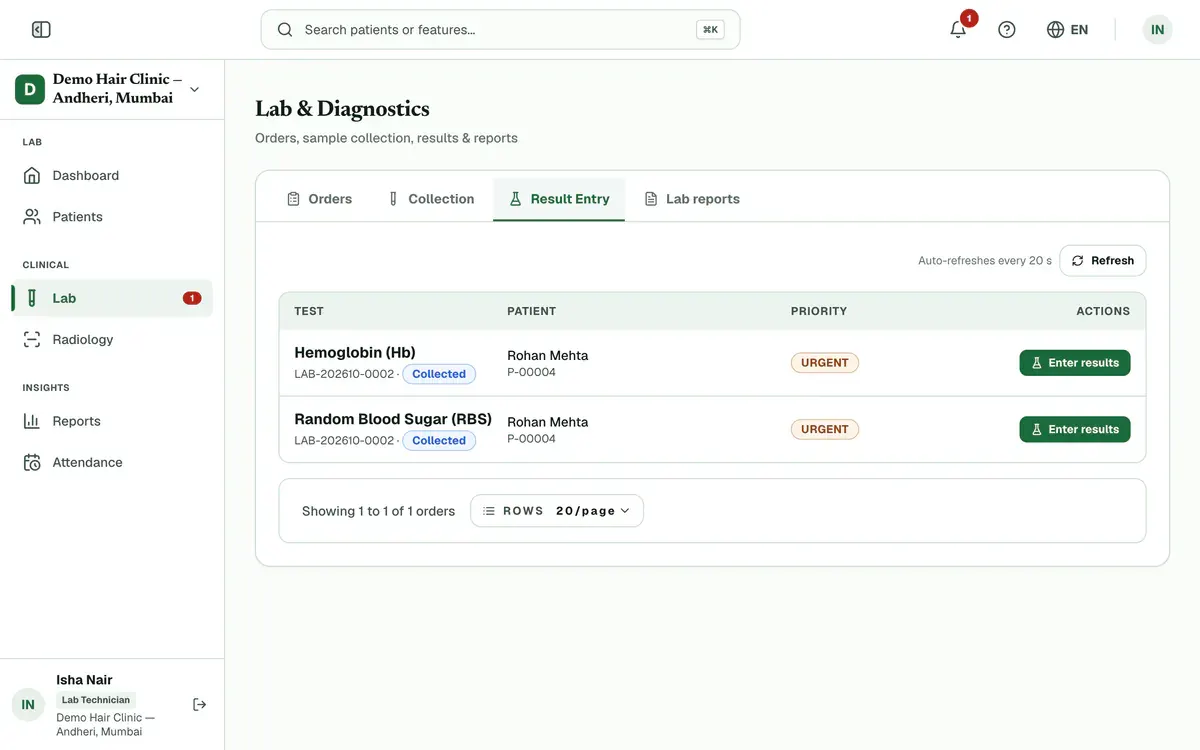Click the Lab test tube icon
Image resolution: width=1200 pixels, height=750 pixels.
(32, 298)
